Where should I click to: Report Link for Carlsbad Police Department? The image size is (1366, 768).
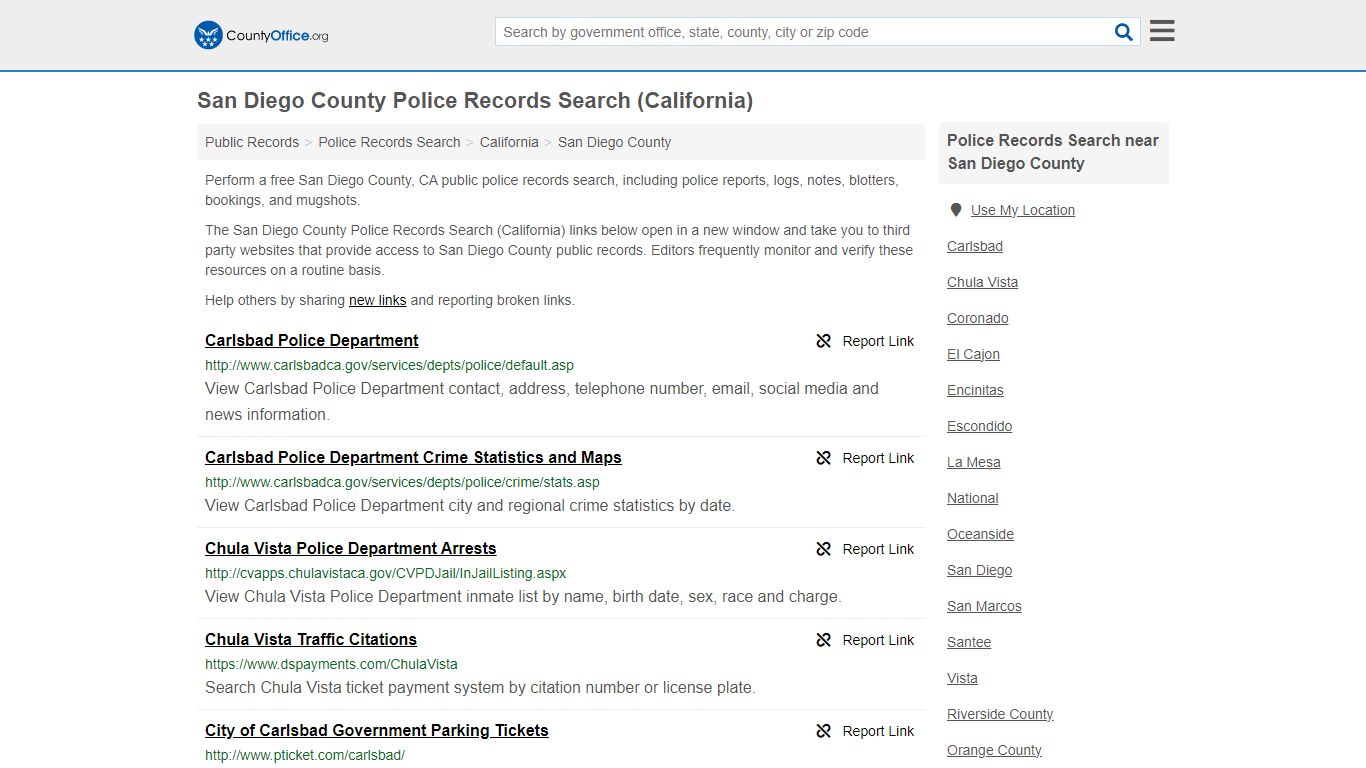tap(878, 341)
